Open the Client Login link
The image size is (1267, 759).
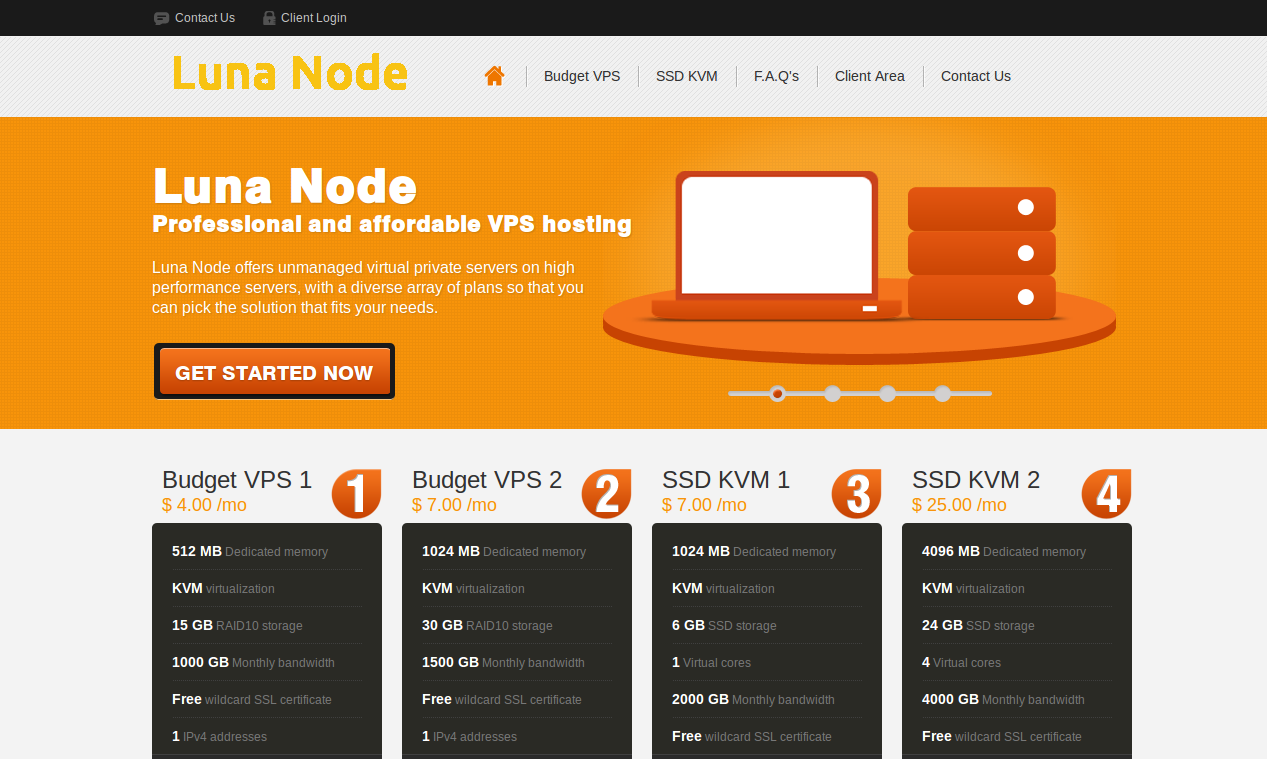tap(314, 18)
